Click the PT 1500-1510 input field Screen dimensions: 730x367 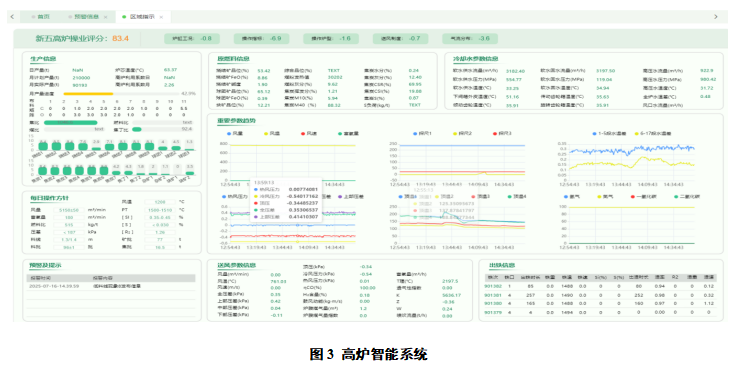coord(160,210)
